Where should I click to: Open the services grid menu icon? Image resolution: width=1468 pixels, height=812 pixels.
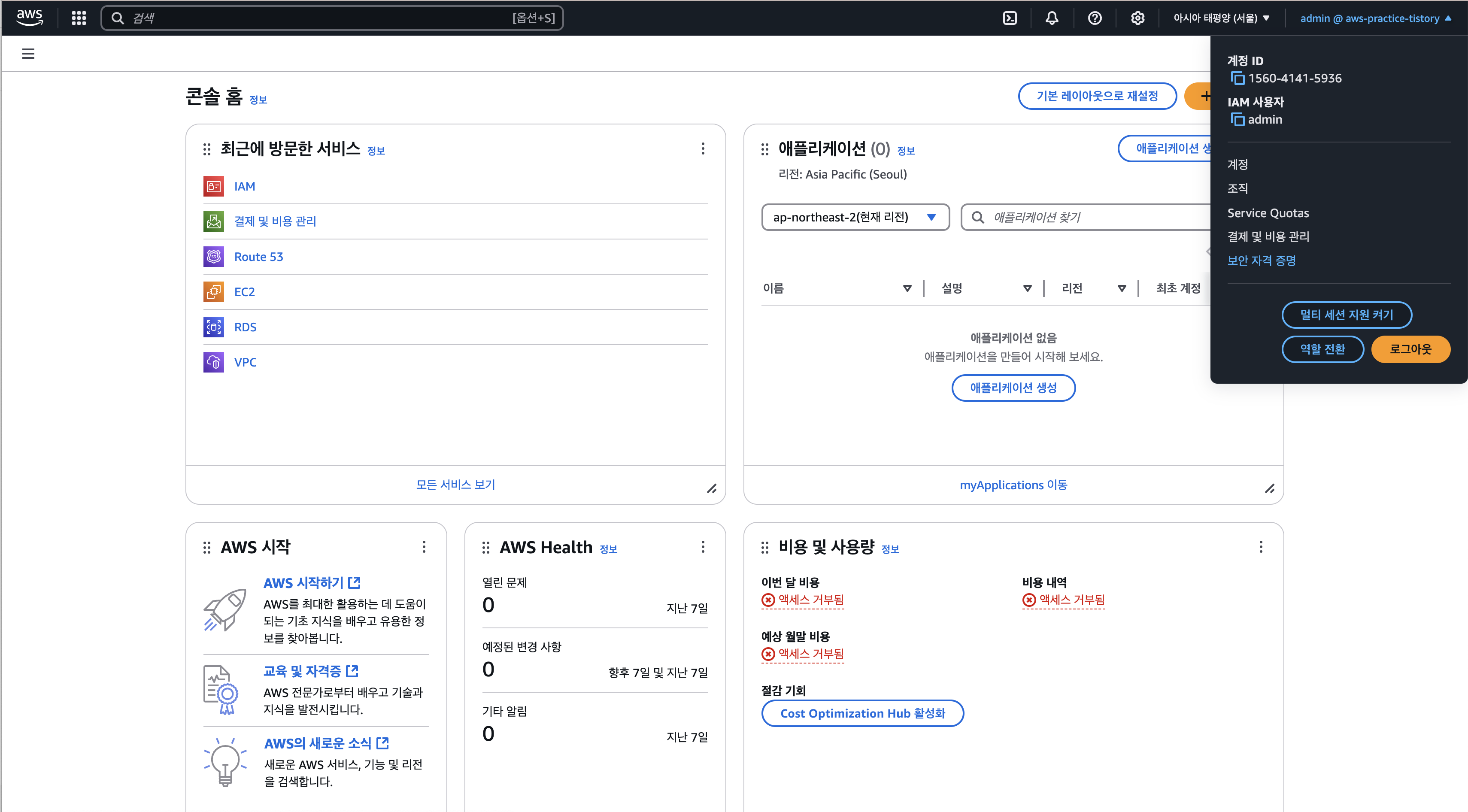(x=79, y=18)
